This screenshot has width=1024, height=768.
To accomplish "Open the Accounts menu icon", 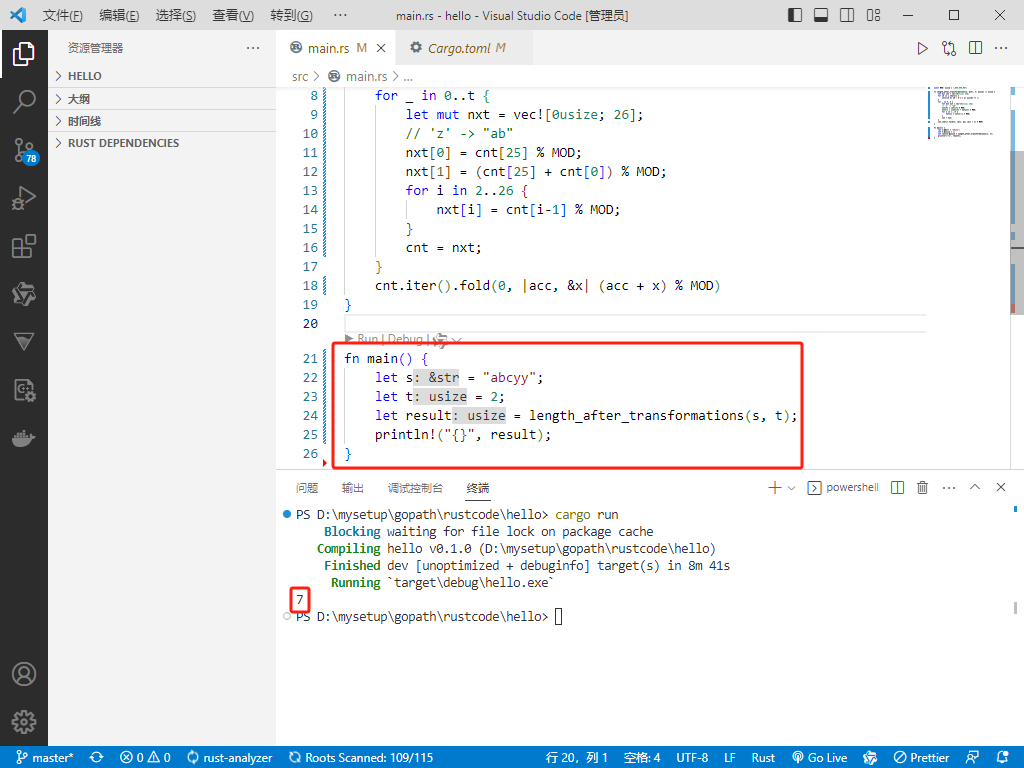I will coord(24,674).
